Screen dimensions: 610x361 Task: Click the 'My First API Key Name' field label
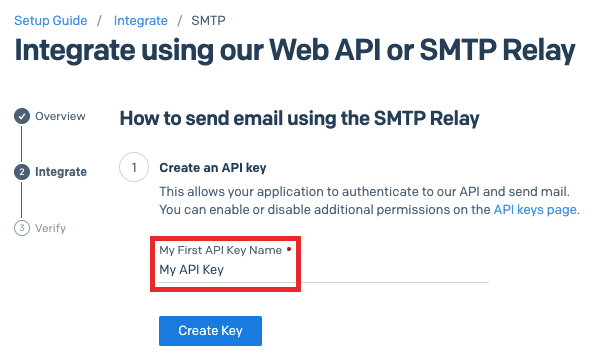(221, 250)
